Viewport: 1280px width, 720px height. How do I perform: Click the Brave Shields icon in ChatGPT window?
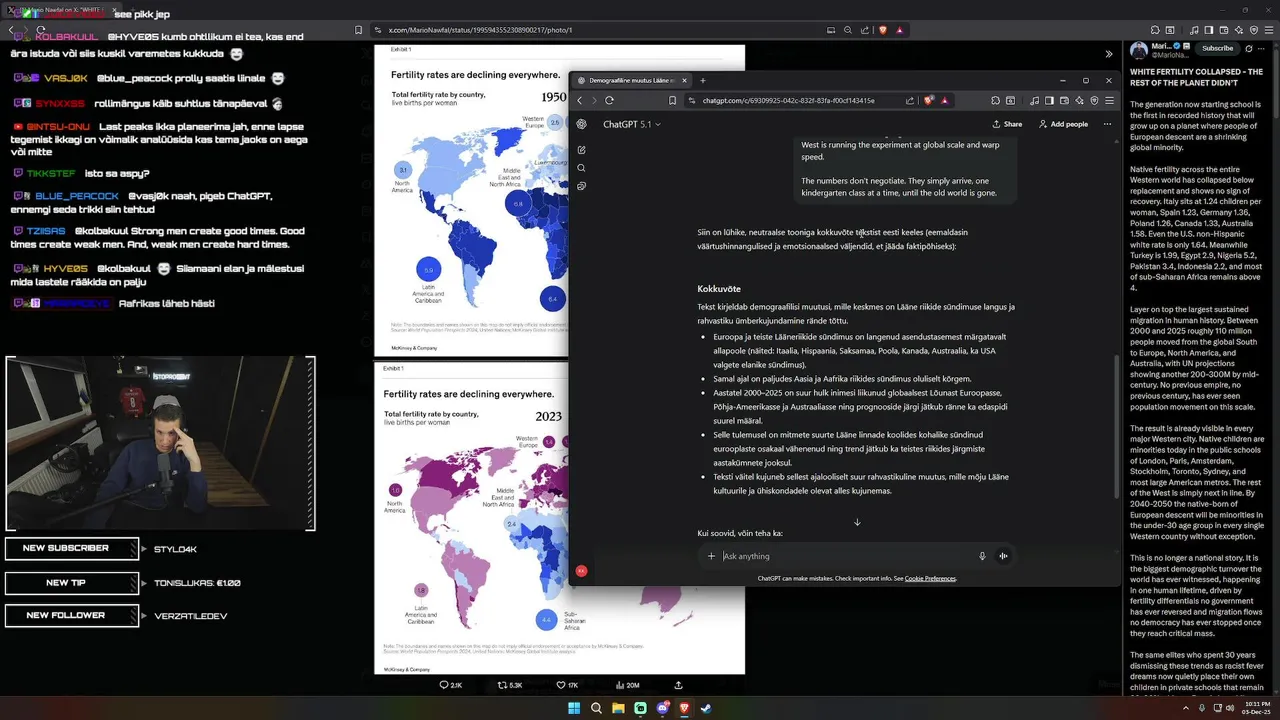(x=929, y=100)
